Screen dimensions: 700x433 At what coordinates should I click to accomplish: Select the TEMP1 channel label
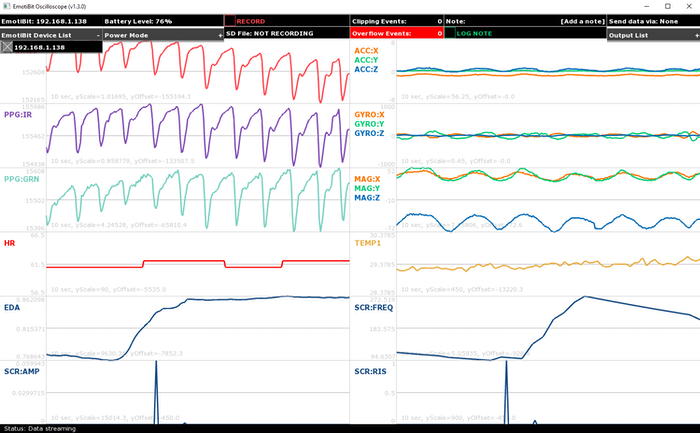(367, 243)
